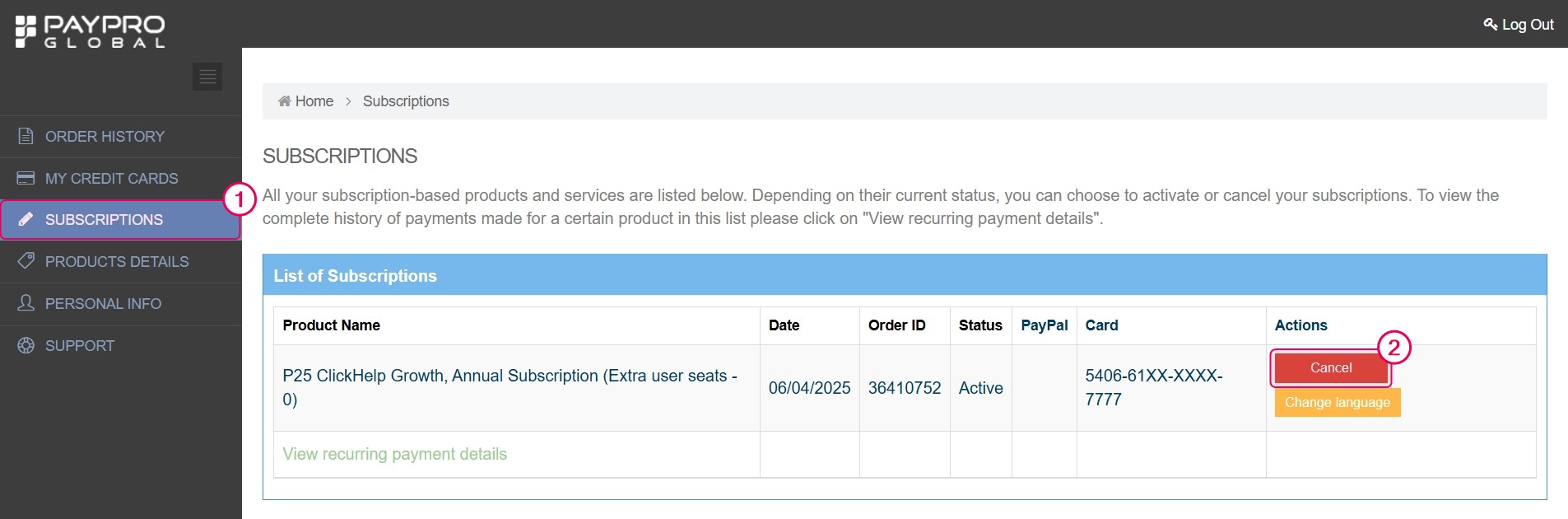Cancel the ClickHelp Growth subscription
Image resolution: width=1568 pixels, height=519 pixels.
tap(1331, 368)
